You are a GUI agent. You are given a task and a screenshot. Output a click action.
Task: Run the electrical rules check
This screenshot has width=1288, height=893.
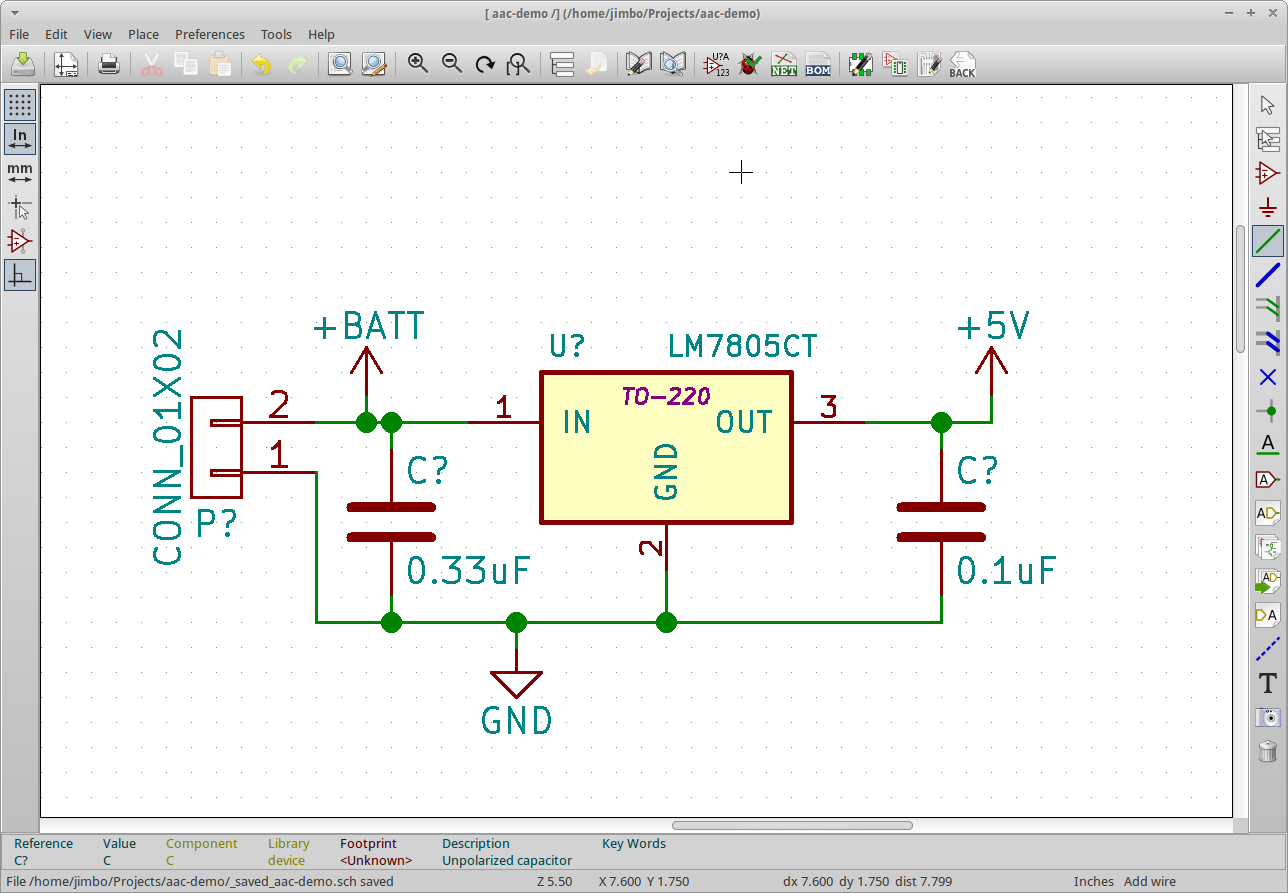click(749, 64)
